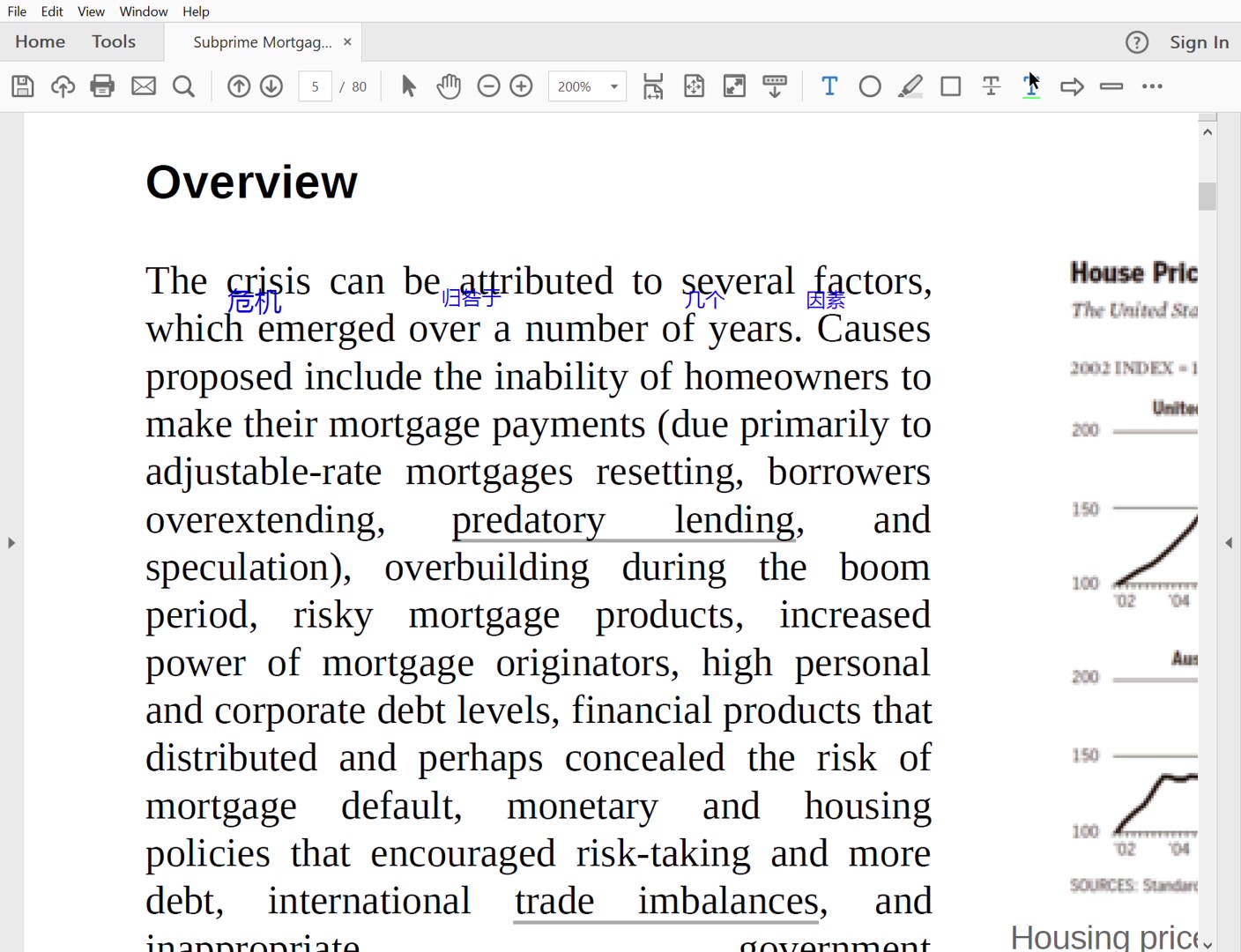Click the fit one full page icon
This screenshot has height=952, width=1241.
(x=695, y=86)
